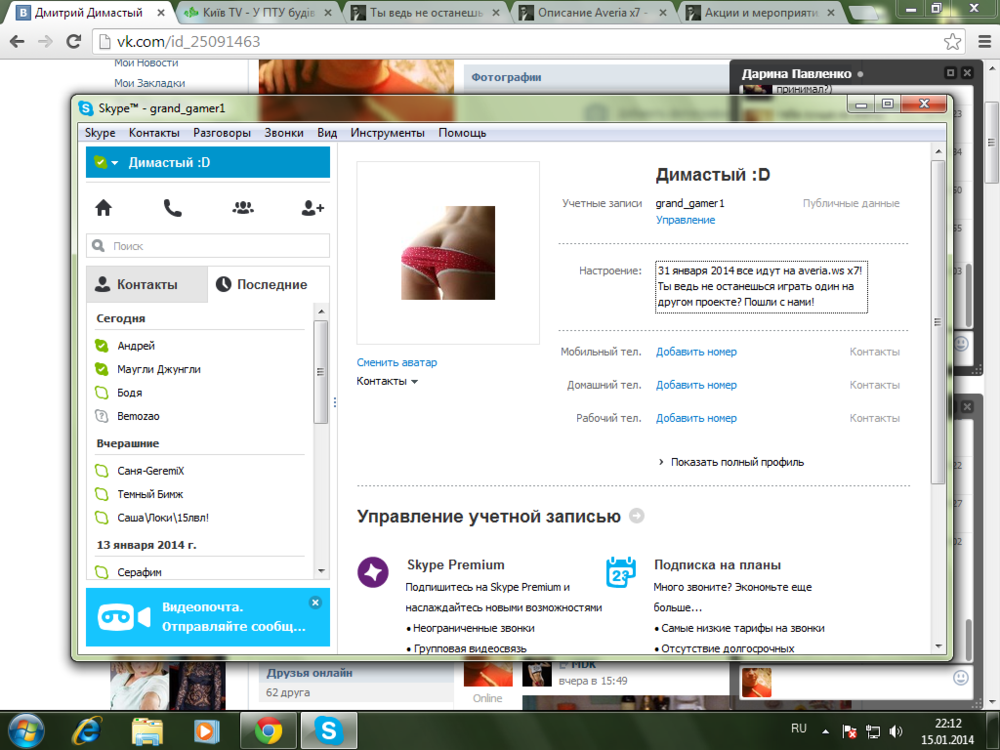
Task: Click the add contact icon
Action: [313, 208]
